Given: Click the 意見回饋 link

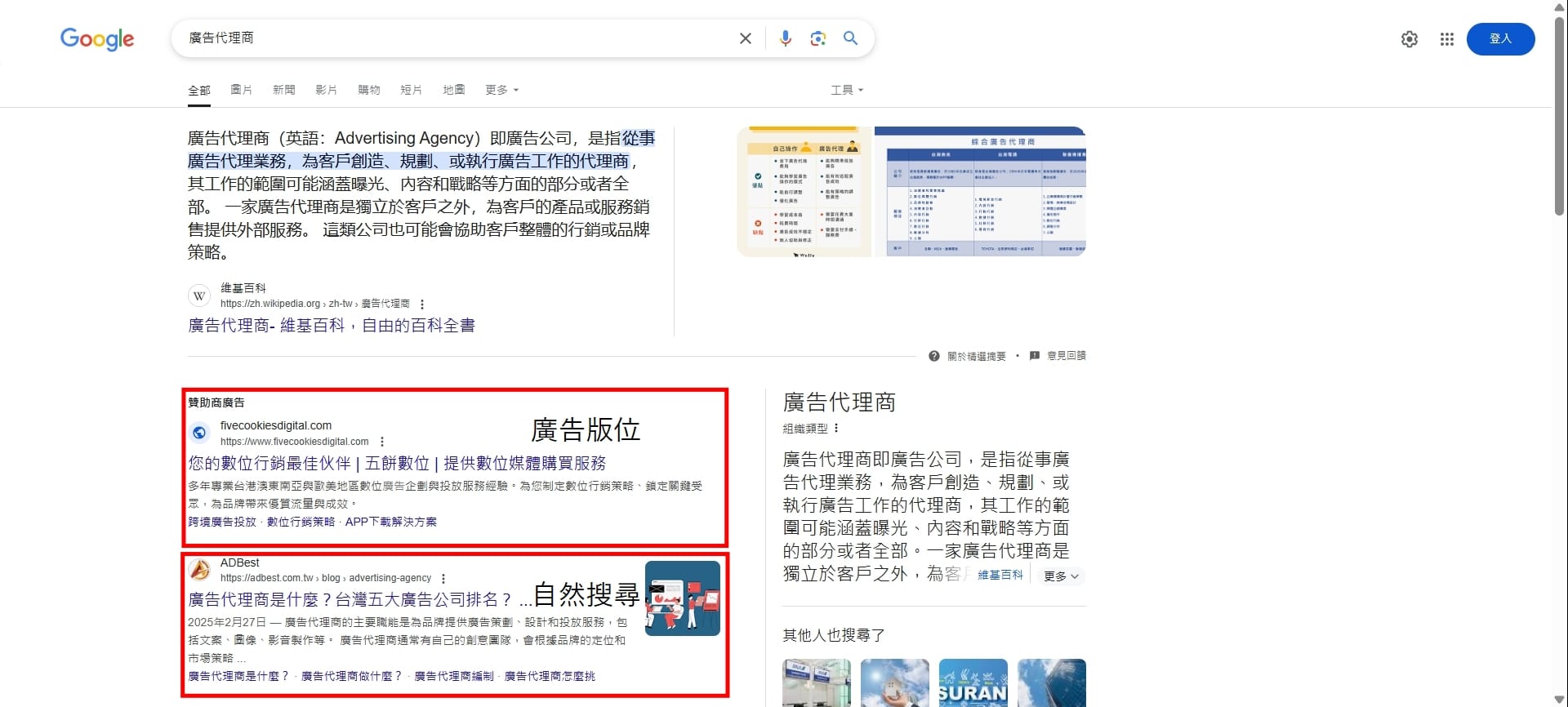Looking at the screenshot, I should click(1067, 356).
